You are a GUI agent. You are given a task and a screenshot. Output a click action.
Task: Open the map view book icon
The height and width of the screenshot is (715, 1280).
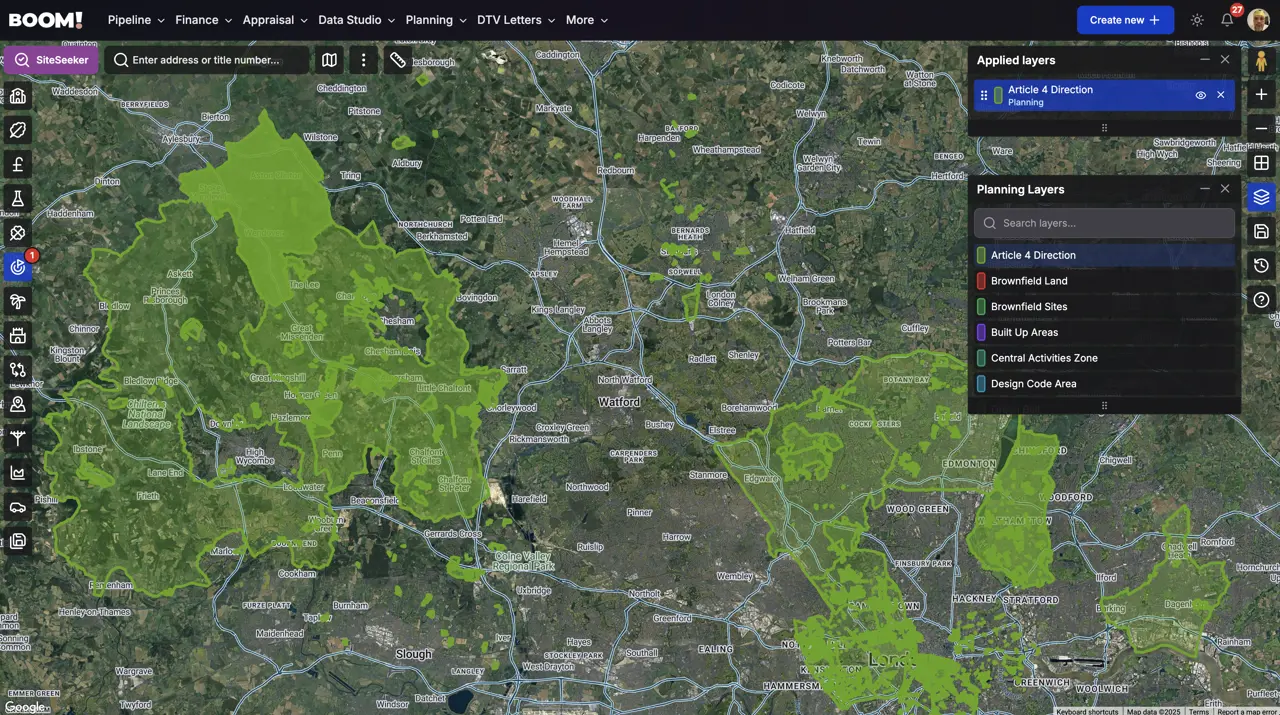[329, 60]
